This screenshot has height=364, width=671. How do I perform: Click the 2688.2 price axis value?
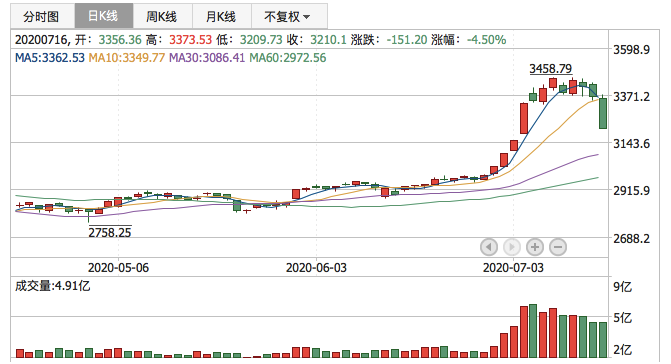[x=631, y=238]
